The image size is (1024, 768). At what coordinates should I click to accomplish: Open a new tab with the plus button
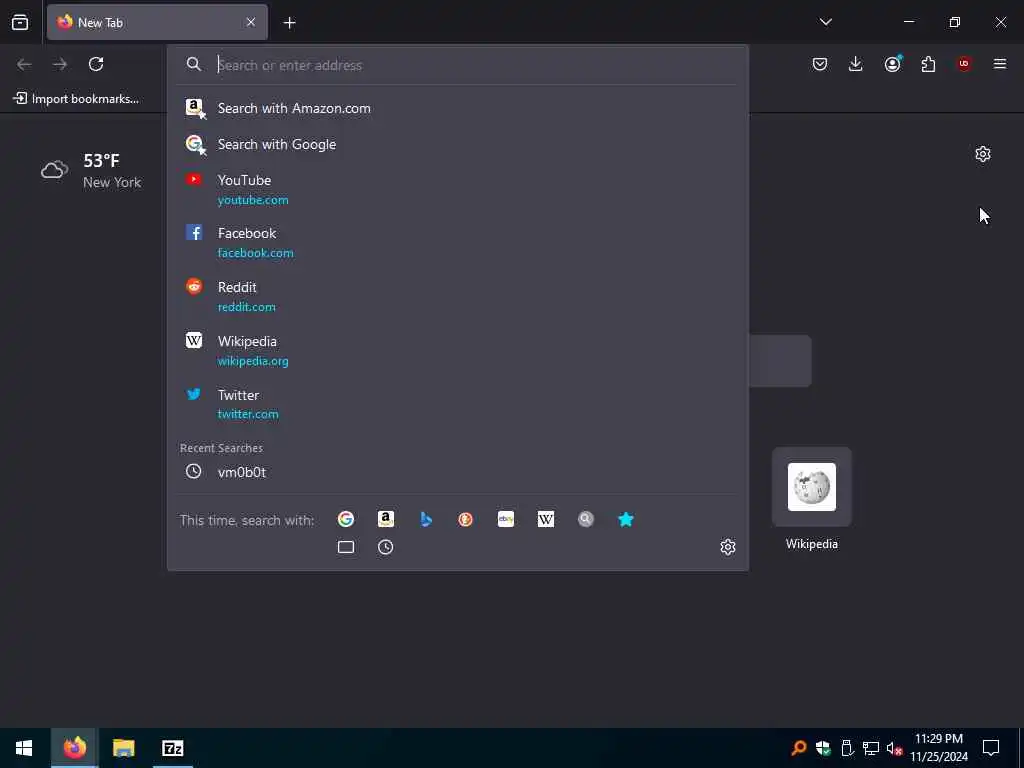[289, 23]
